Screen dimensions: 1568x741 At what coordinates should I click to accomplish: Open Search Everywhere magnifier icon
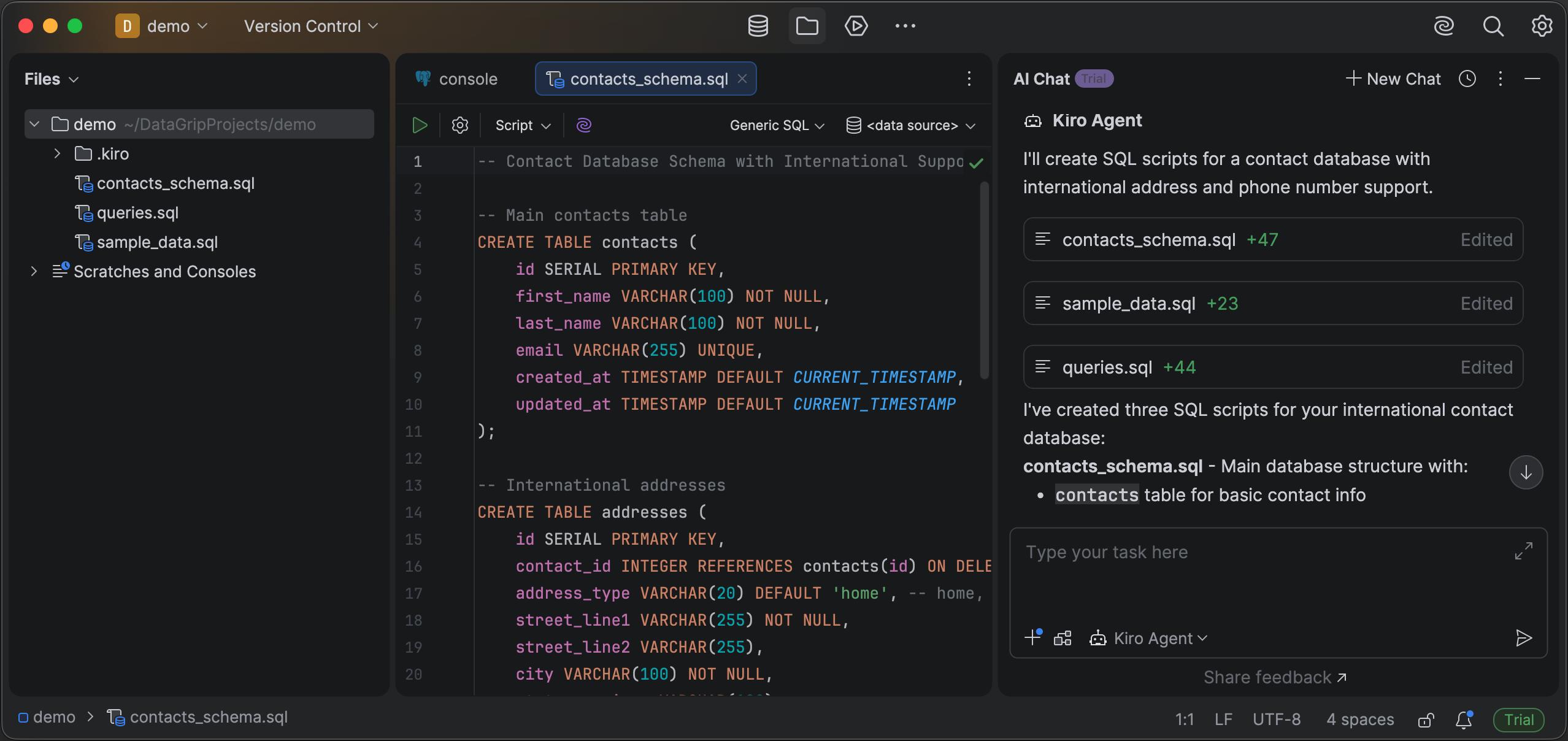1493,26
